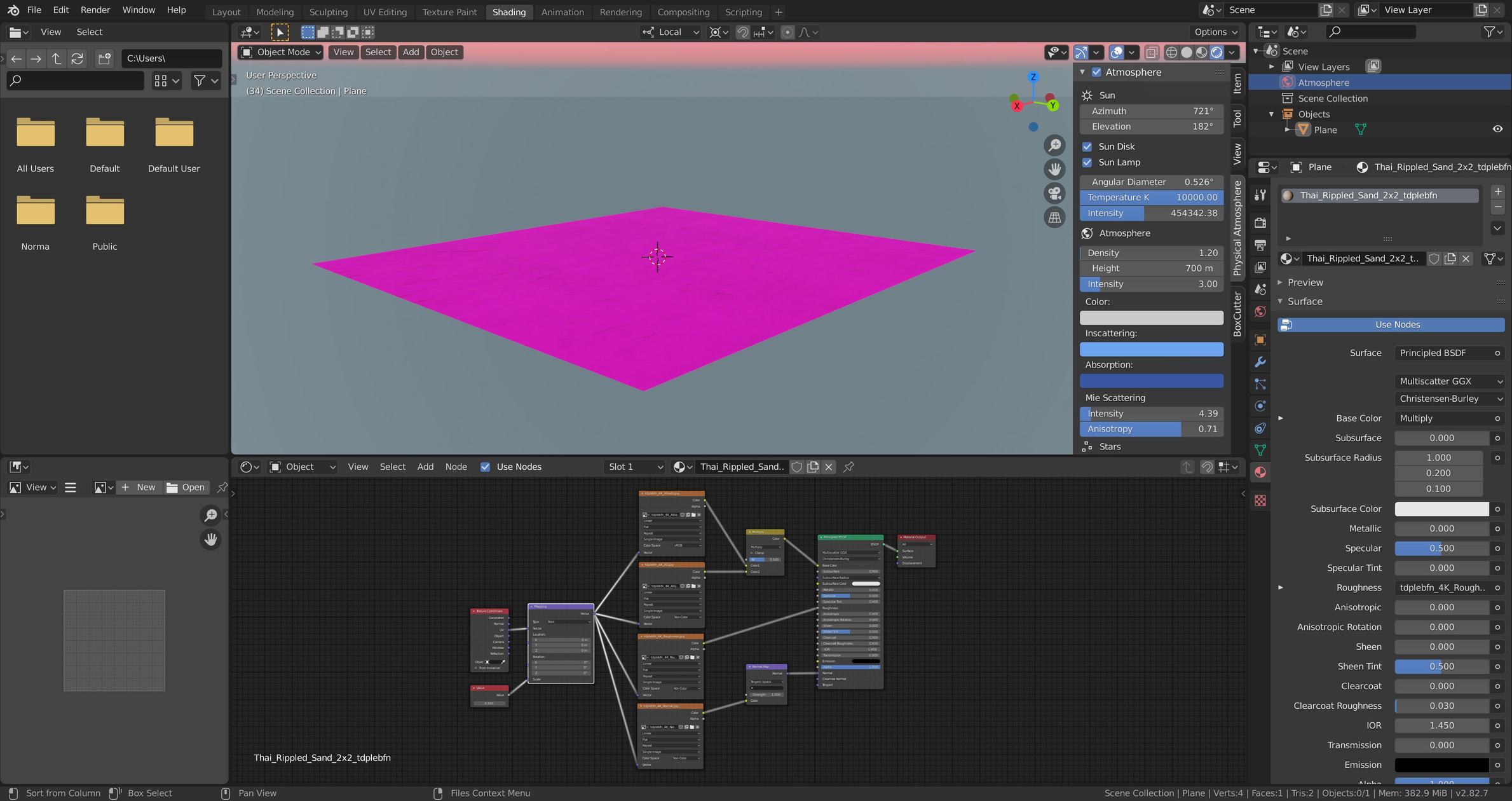Switch to rendered viewport shading
Screen dimensions: 1512x801
point(1217,52)
